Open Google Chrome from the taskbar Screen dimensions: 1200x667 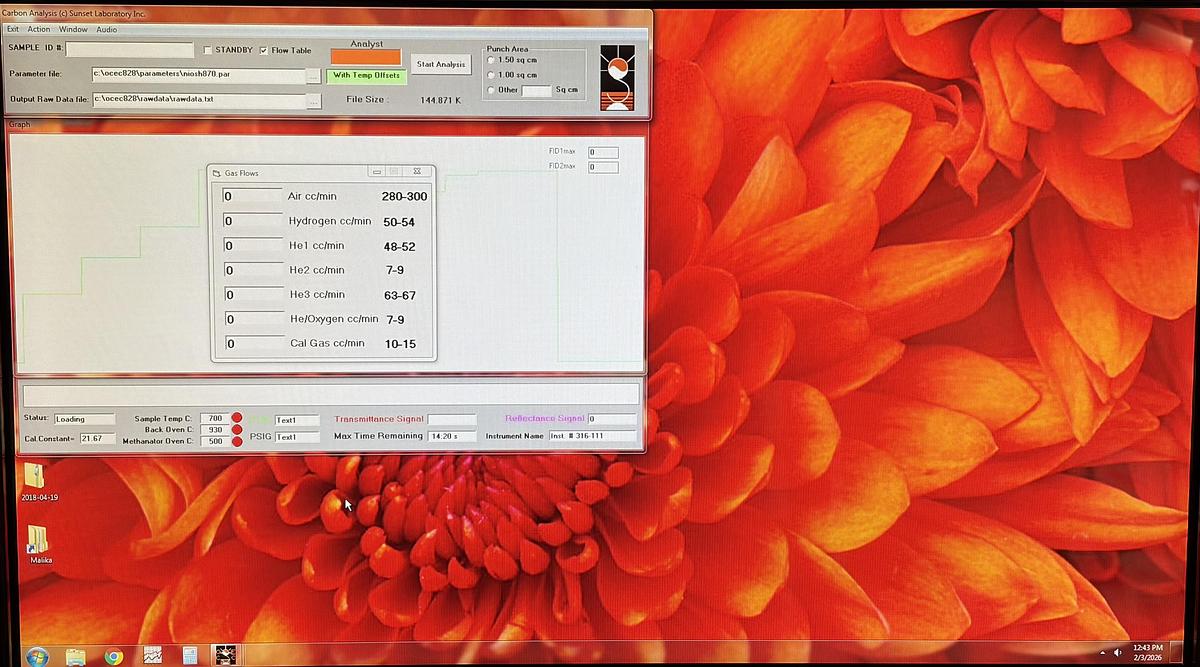pos(114,656)
